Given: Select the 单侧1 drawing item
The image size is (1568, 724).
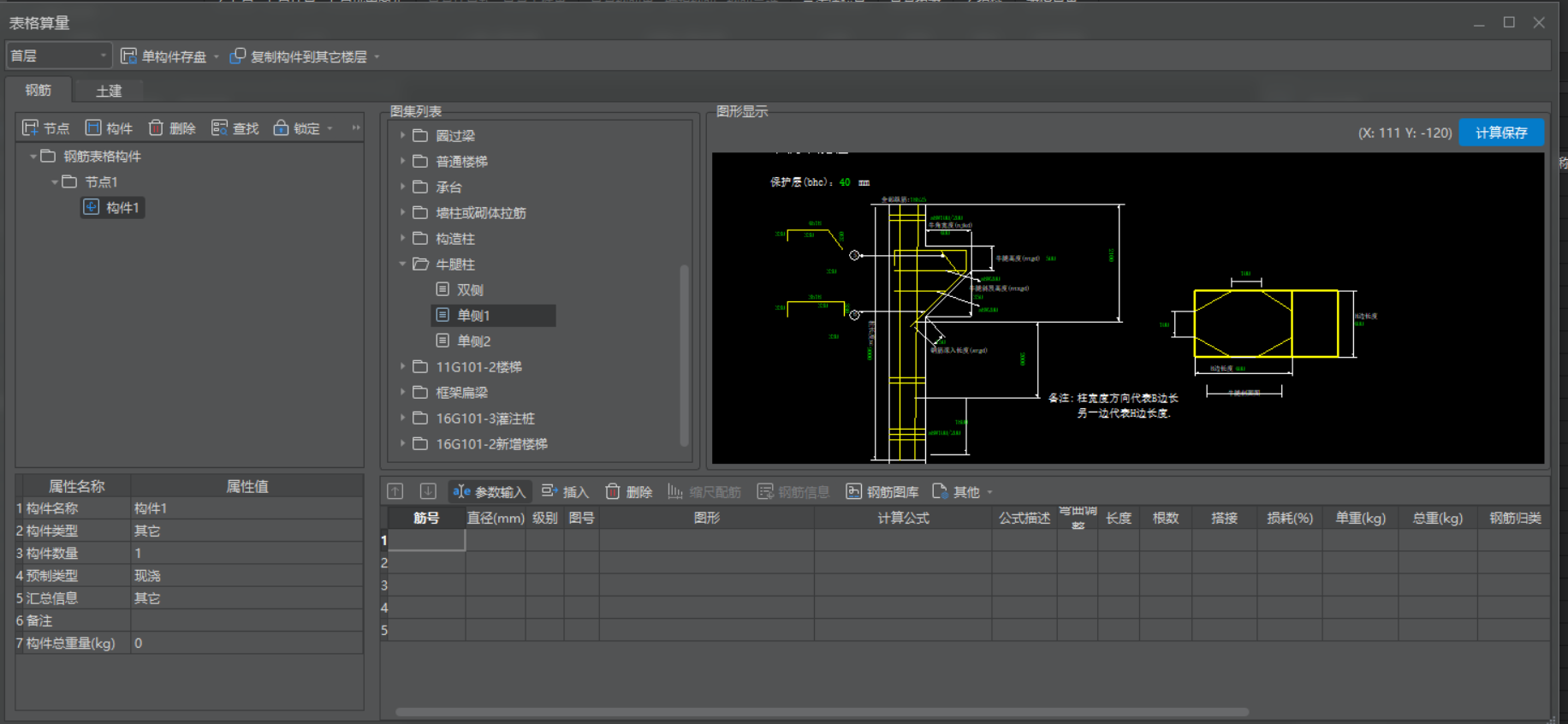Looking at the screenshot, I should coord(494,316).
